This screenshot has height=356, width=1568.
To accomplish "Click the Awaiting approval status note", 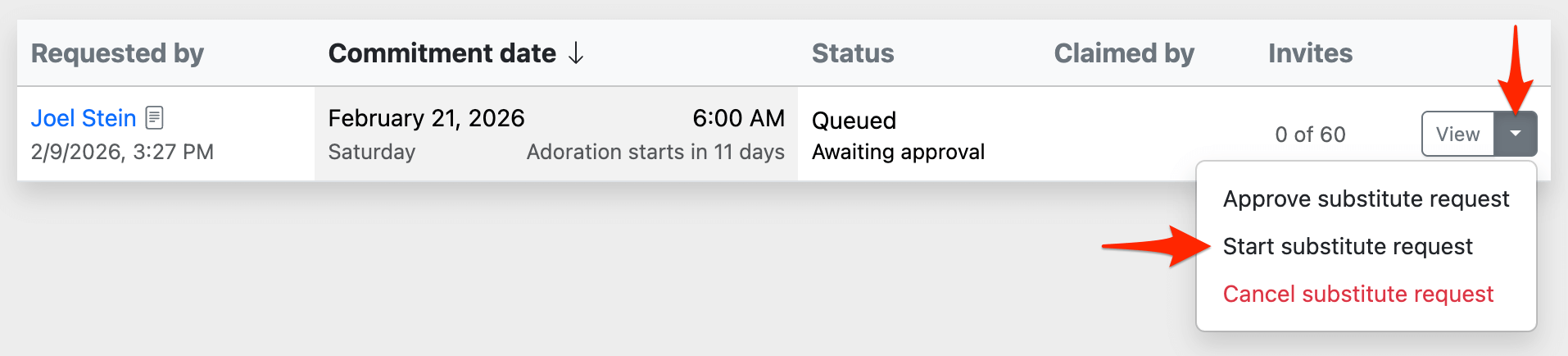I will pyautogui.click(x=898, y=152).
